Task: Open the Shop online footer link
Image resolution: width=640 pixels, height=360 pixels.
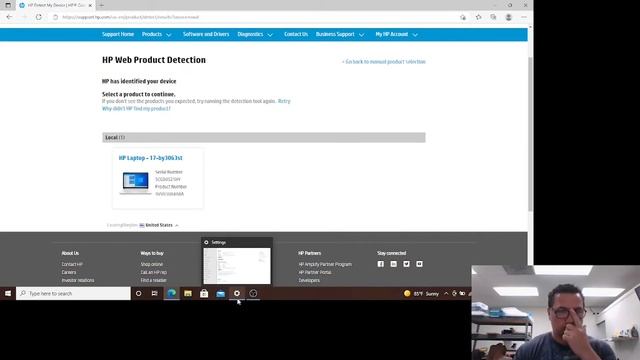Action: 152,264
